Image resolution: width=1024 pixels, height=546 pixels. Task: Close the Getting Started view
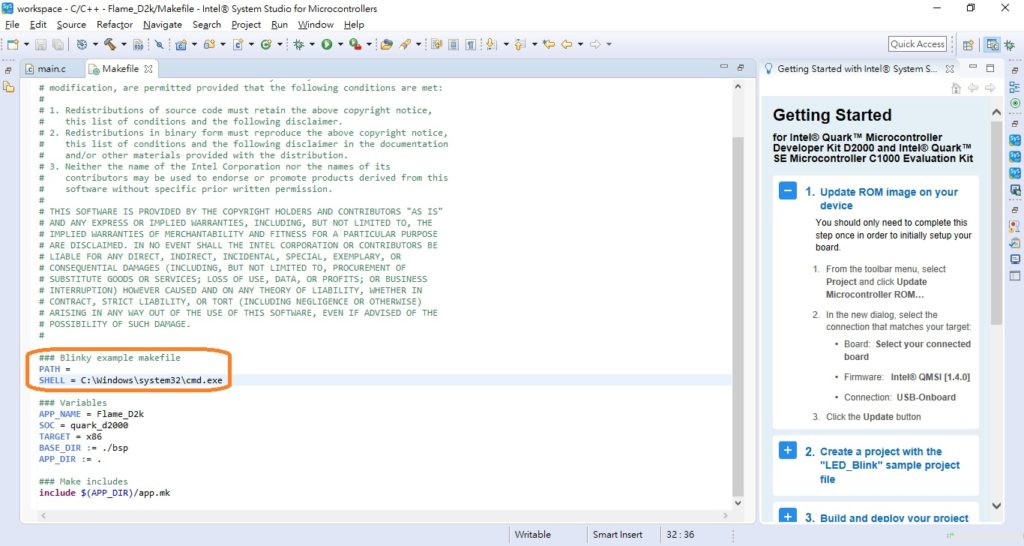pyautogui.click(x=950, y=69)
